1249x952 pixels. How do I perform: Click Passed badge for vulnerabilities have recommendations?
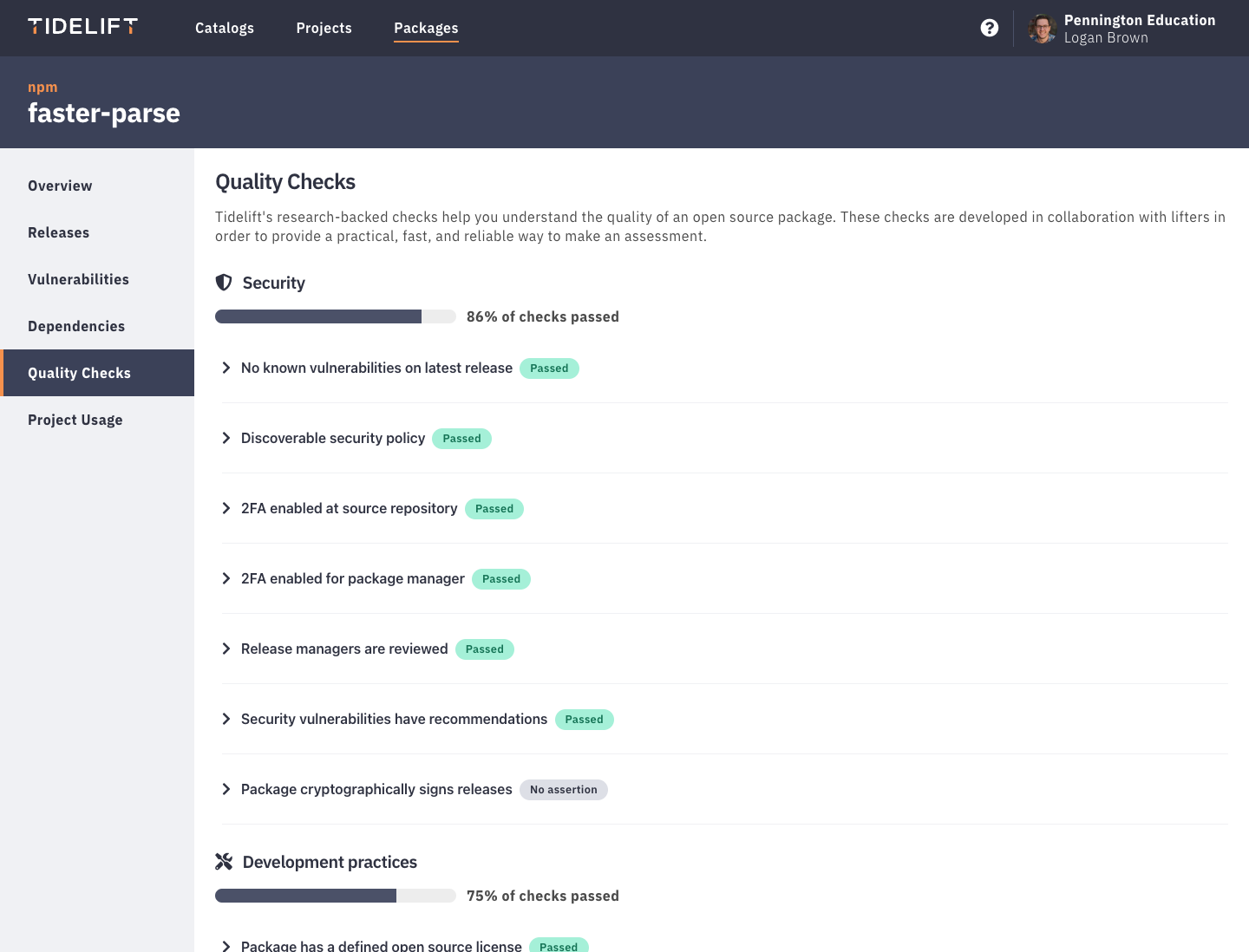585,720
